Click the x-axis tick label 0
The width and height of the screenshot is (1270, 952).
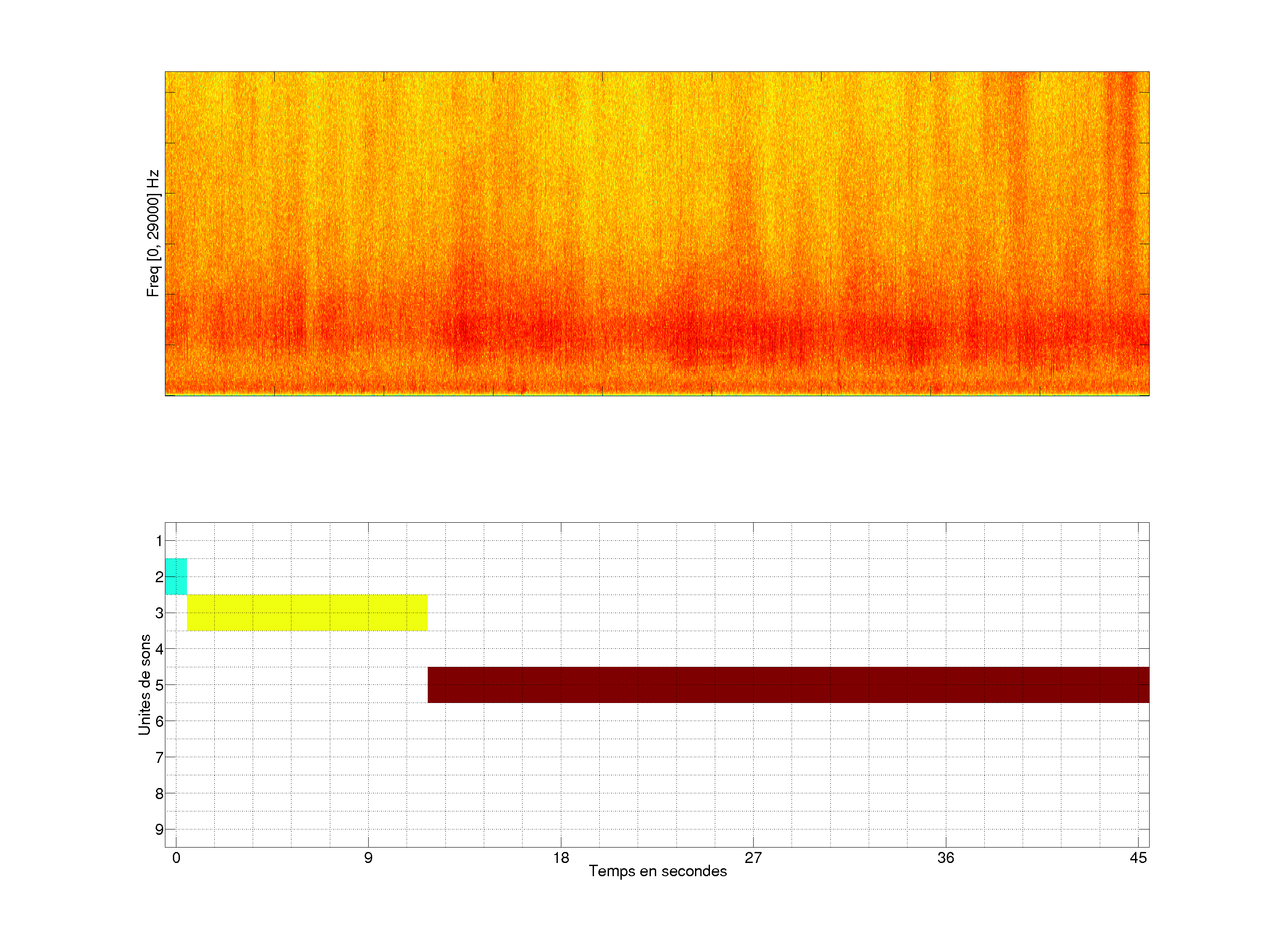(x=176, y=858)
